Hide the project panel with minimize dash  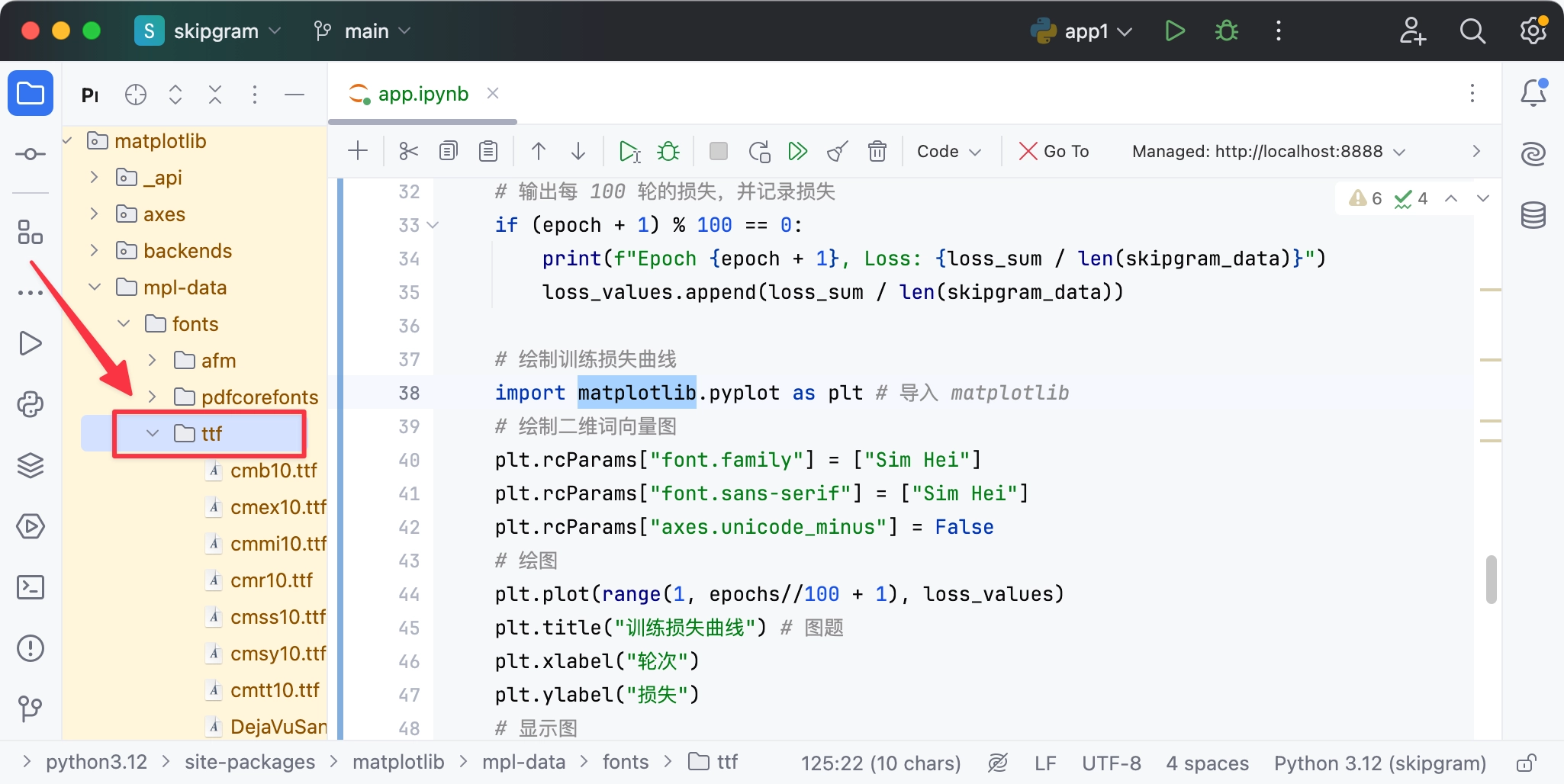coord(294,95)
